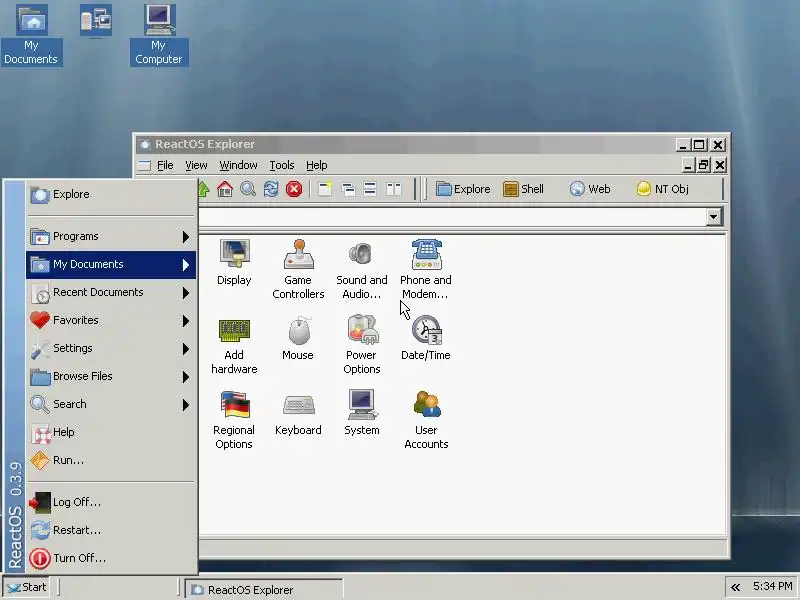Minimize the inner child window

pos(688,165)
